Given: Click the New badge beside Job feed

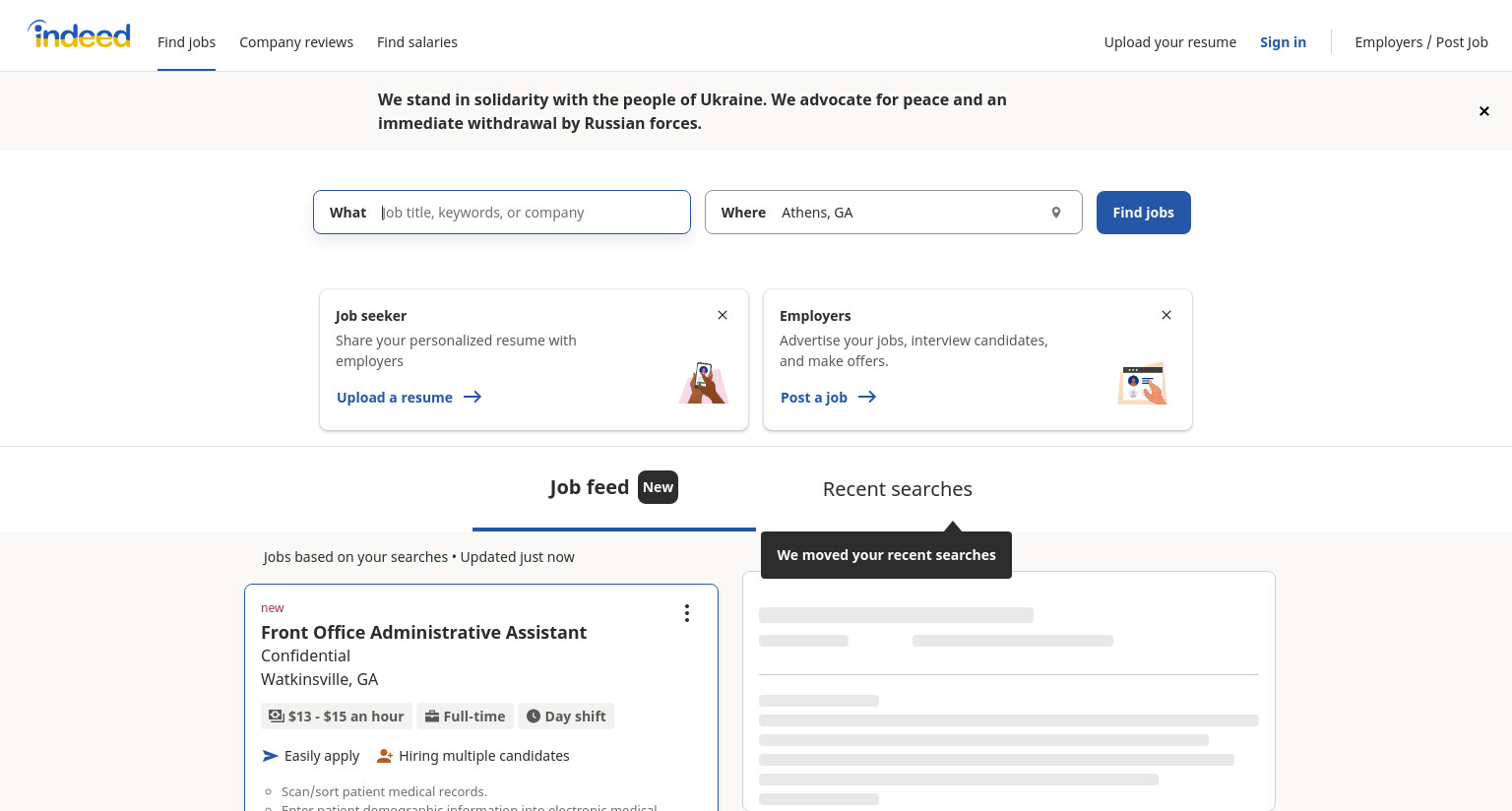Looking at the screenshot, I should 658,487.
